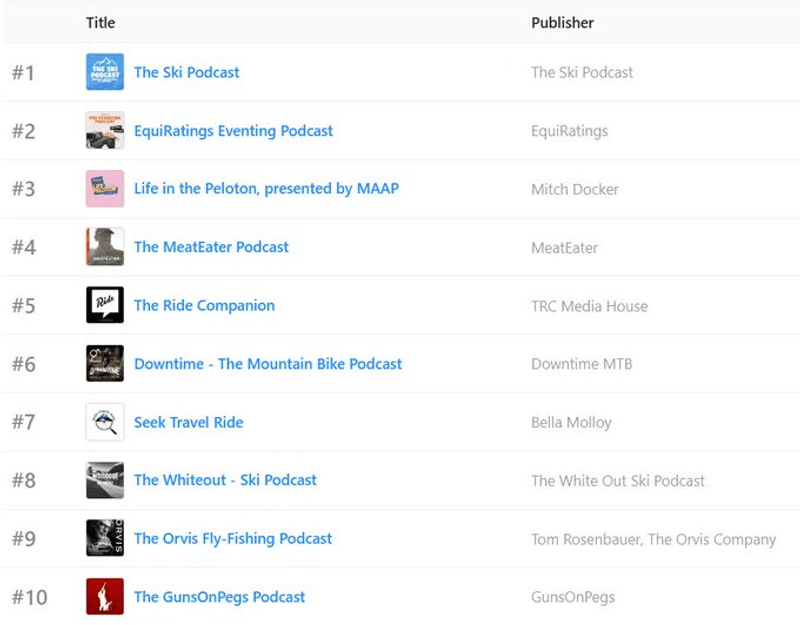This screenshot has width=800, height=625.
Task: Open The Ski Podcast title link
Action: [186, 72]
